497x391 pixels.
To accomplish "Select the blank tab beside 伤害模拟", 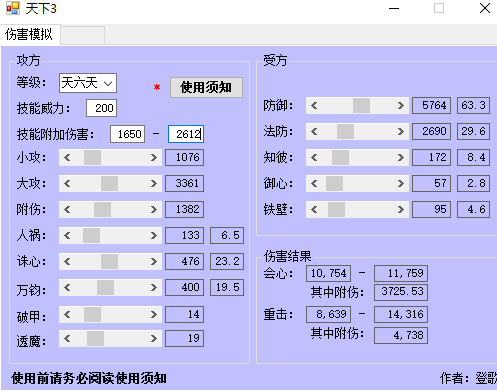I will coord(83,35).
